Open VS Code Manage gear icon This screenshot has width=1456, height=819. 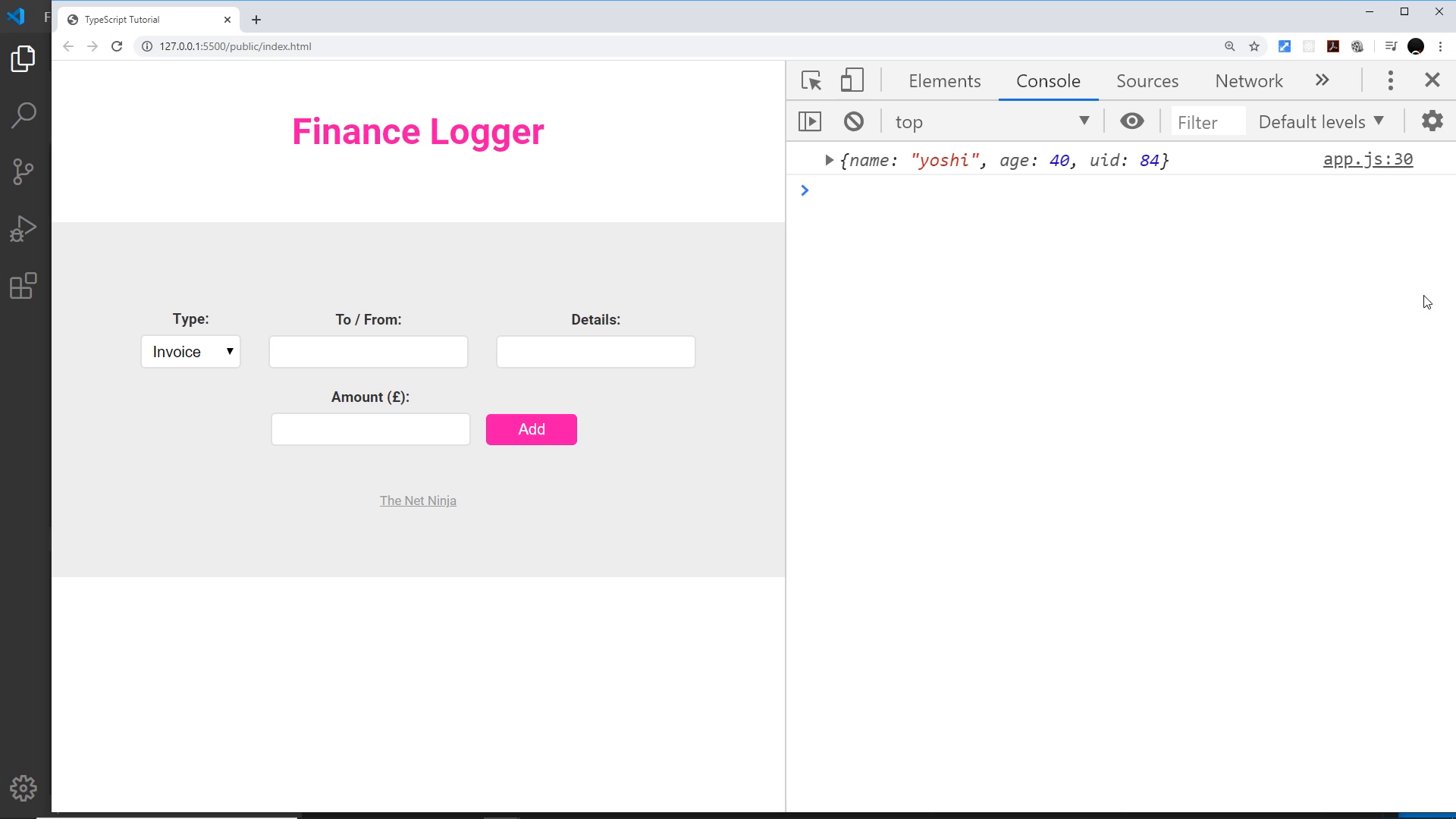pos(24,789)
